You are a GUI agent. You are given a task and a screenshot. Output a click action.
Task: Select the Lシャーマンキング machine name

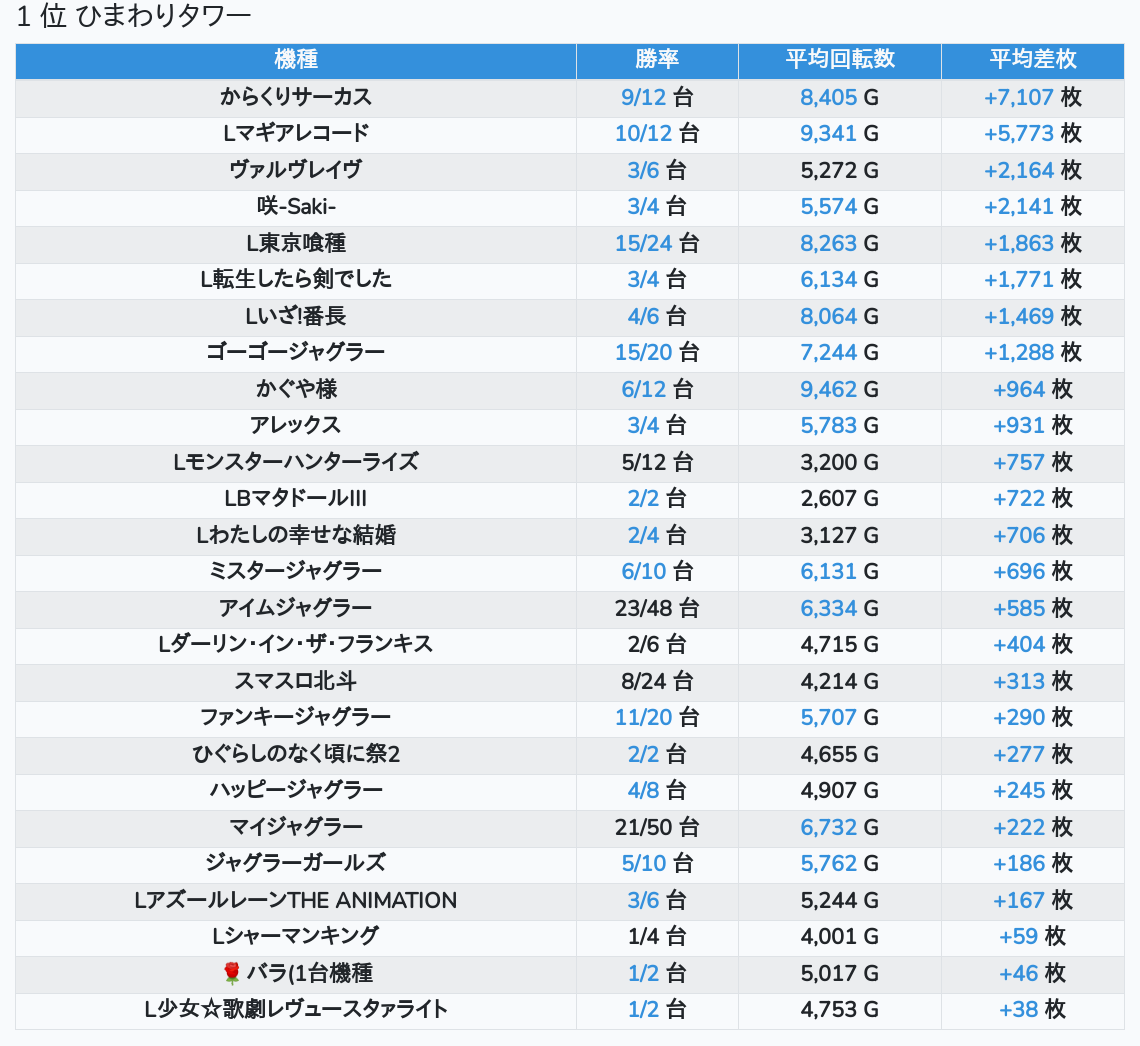coord(296,937)
